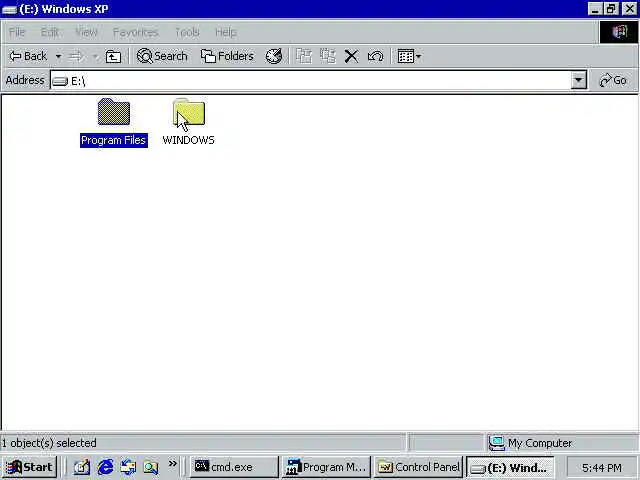Click the Copy To toolbar icon
Image resolution: width=640 pixels, height=480 pixels.
[x=328, y=56]
